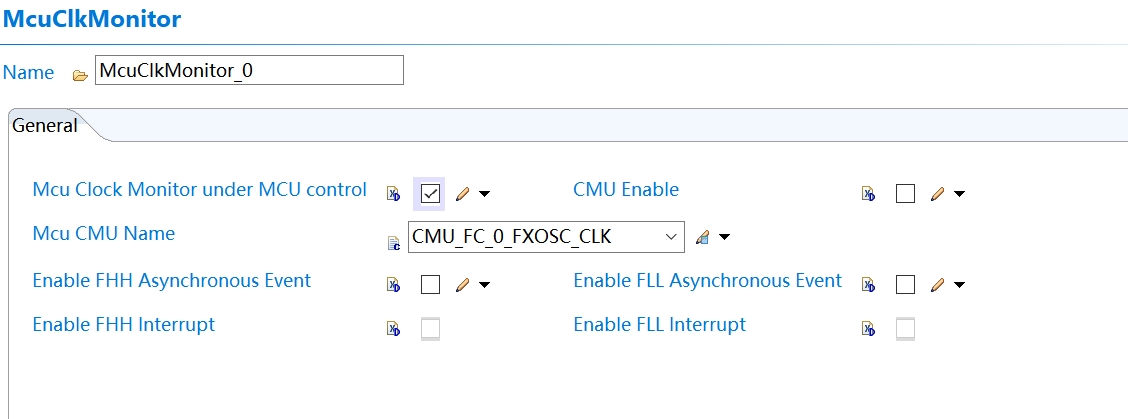Tick Enable FLL Asynchronous Event checkbox
The image size is (1128, 419).
pos(905,285)
